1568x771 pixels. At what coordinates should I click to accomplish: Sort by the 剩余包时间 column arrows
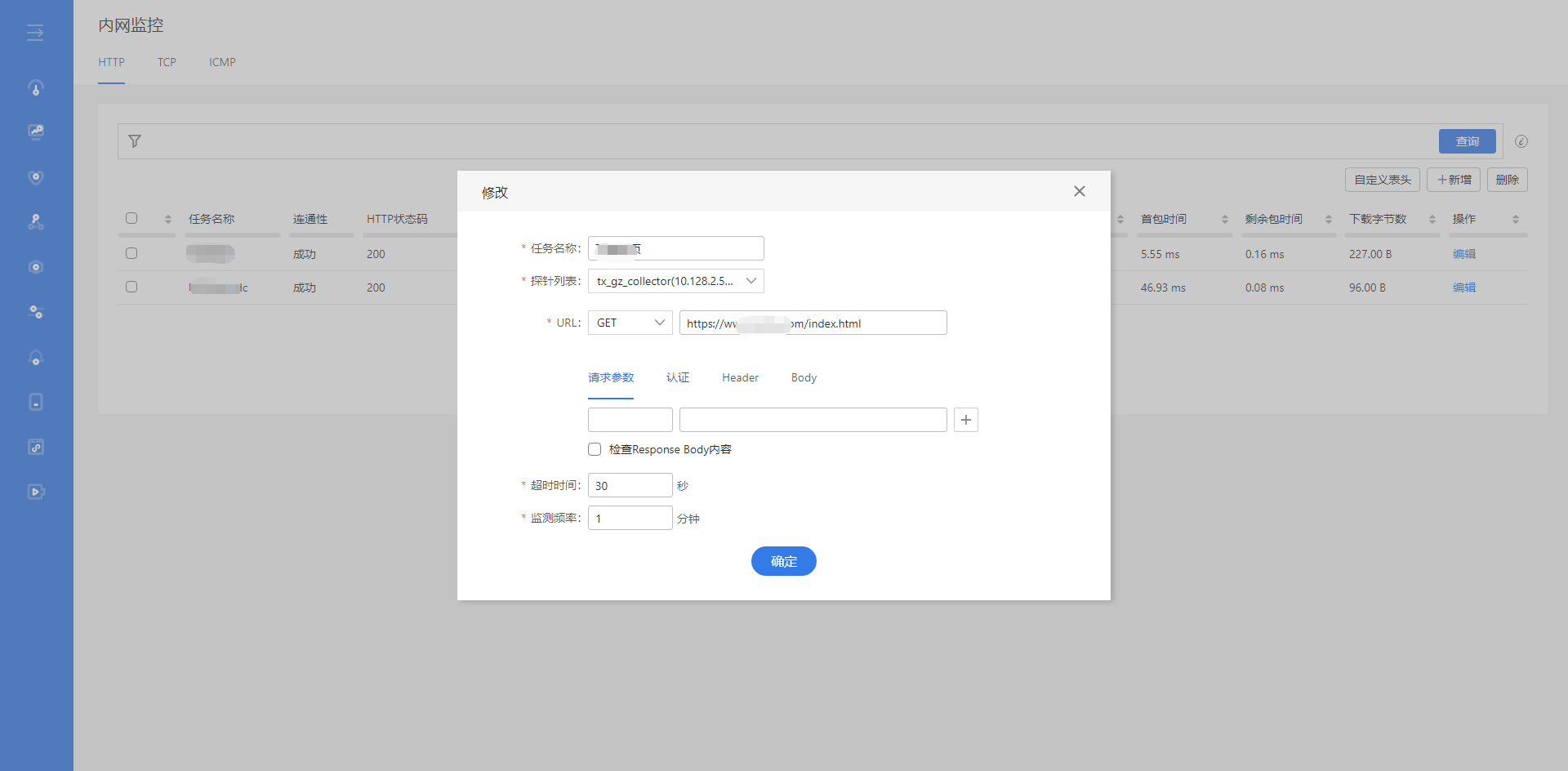point(1329,220)
